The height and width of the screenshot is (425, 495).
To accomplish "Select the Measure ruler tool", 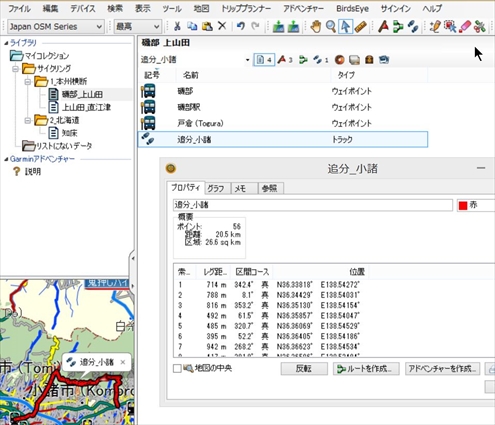I will click(361, 26).
